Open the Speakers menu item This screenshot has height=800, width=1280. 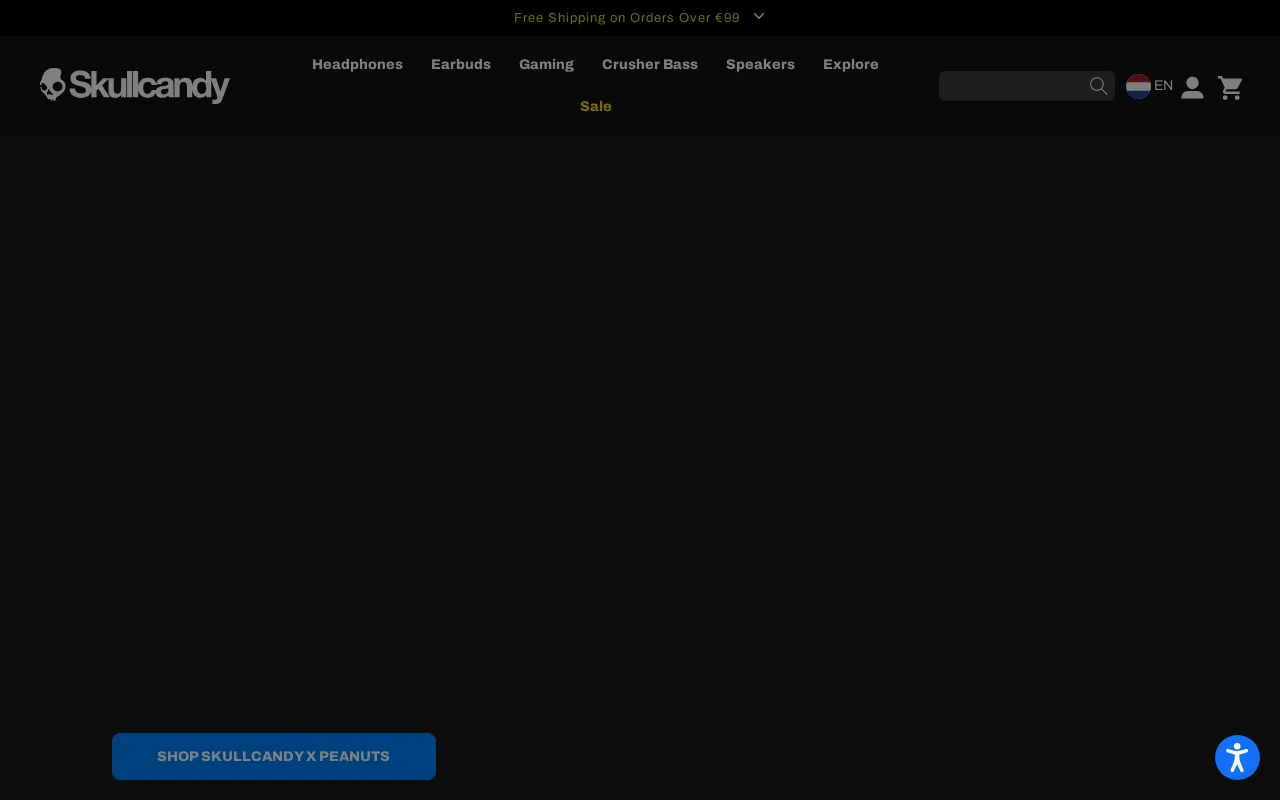[x=760, y=64]
